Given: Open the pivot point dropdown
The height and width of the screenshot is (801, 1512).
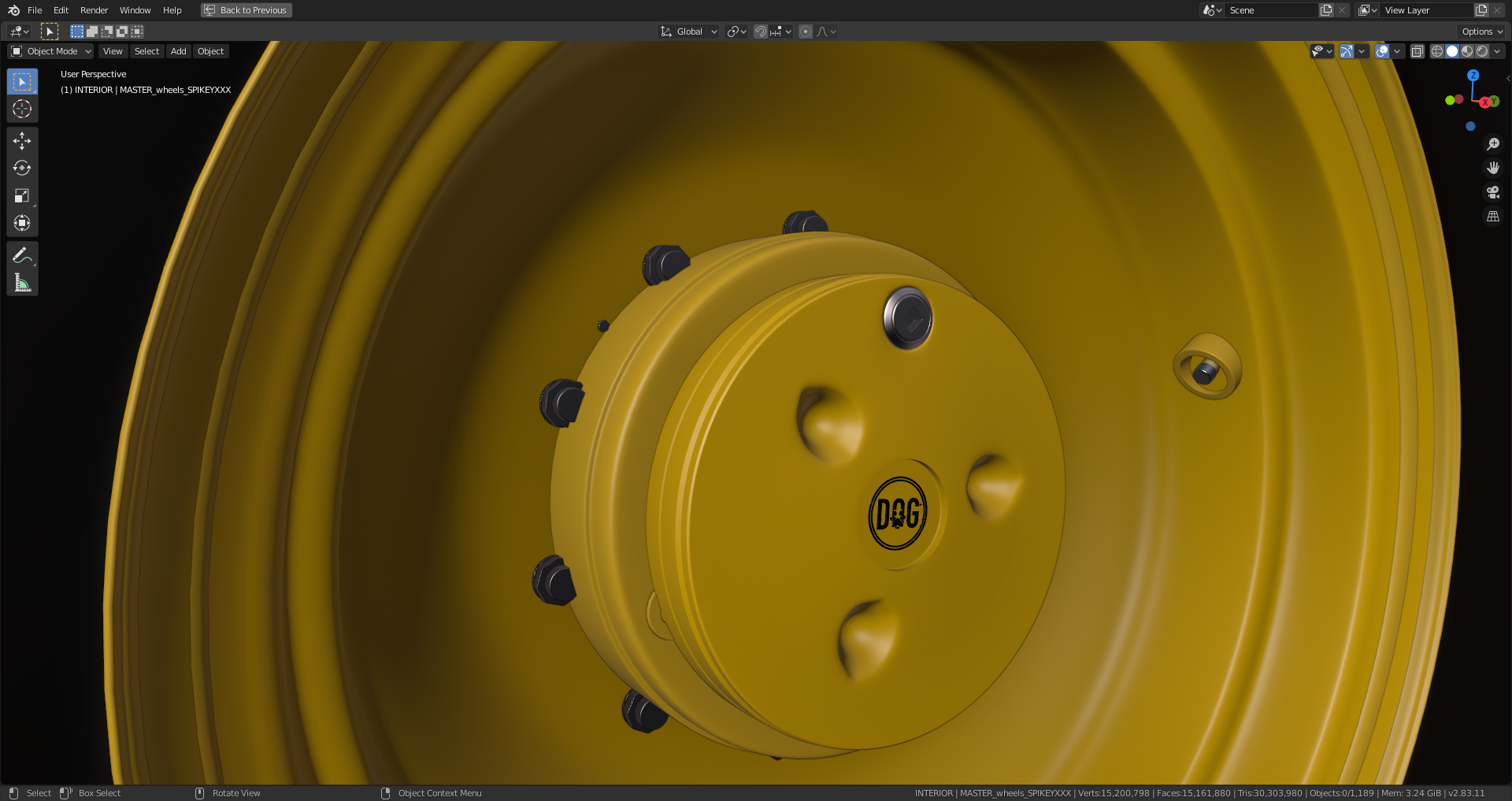Looking at the screenshot, I should [736, 32].
